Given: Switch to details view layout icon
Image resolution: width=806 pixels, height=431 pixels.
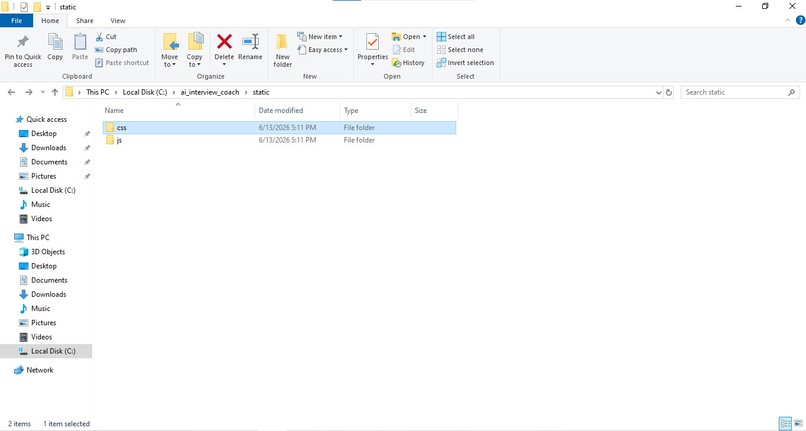Looking at the screenshot, I should [x=785, y=424].
